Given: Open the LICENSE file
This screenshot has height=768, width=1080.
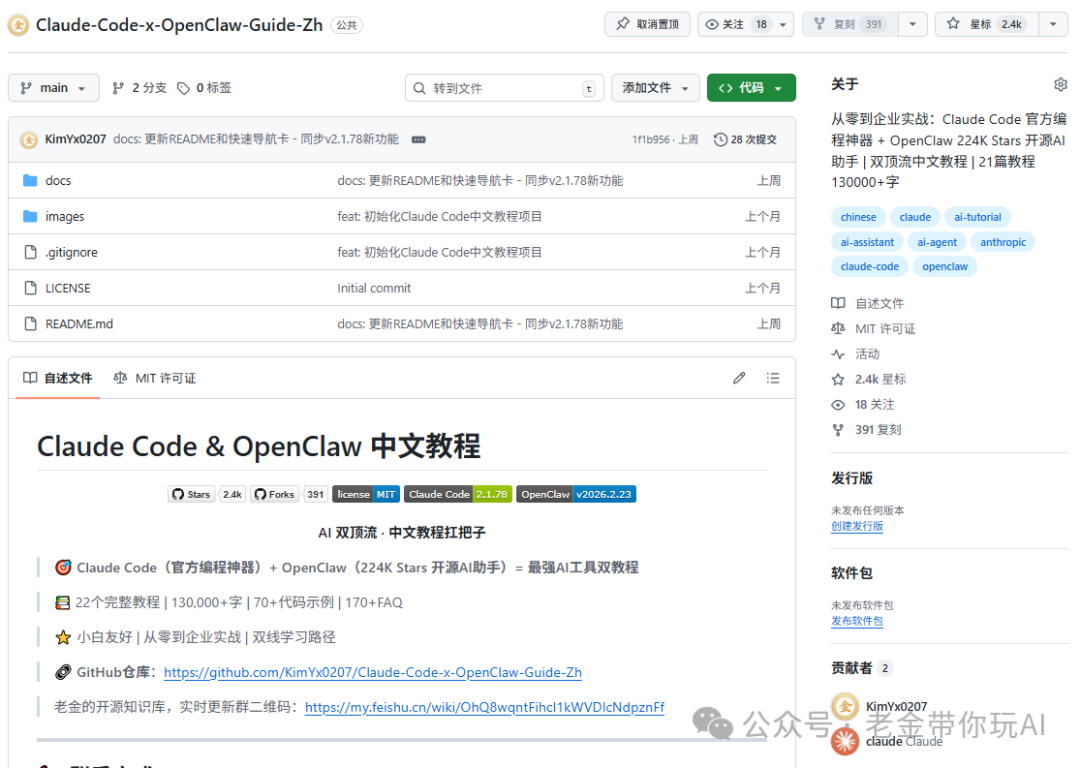Looking at the screenshot, I should point(68,288).
